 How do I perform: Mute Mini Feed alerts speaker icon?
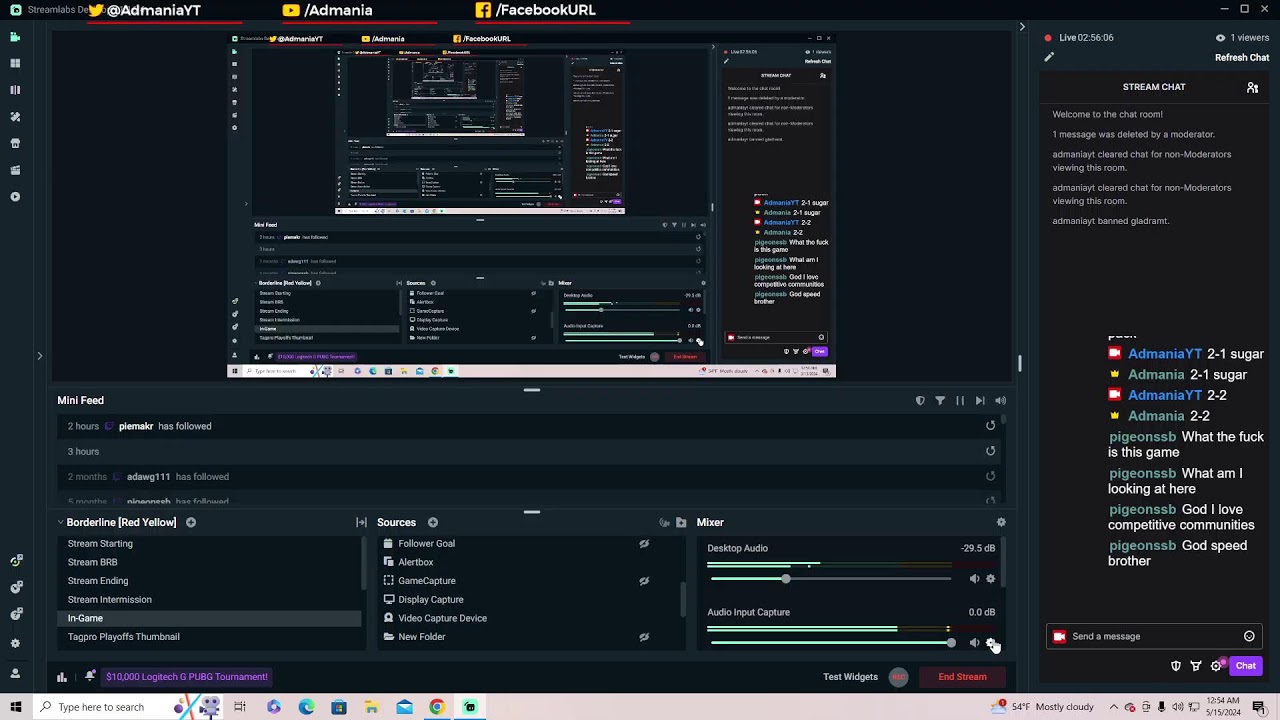point(1000,401)
